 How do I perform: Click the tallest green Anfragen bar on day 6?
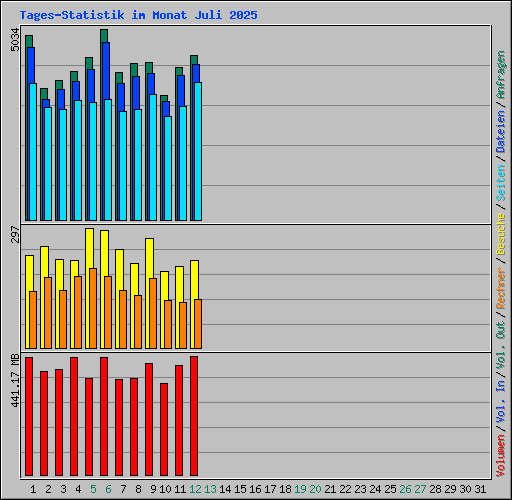click(x=104, y=36)
